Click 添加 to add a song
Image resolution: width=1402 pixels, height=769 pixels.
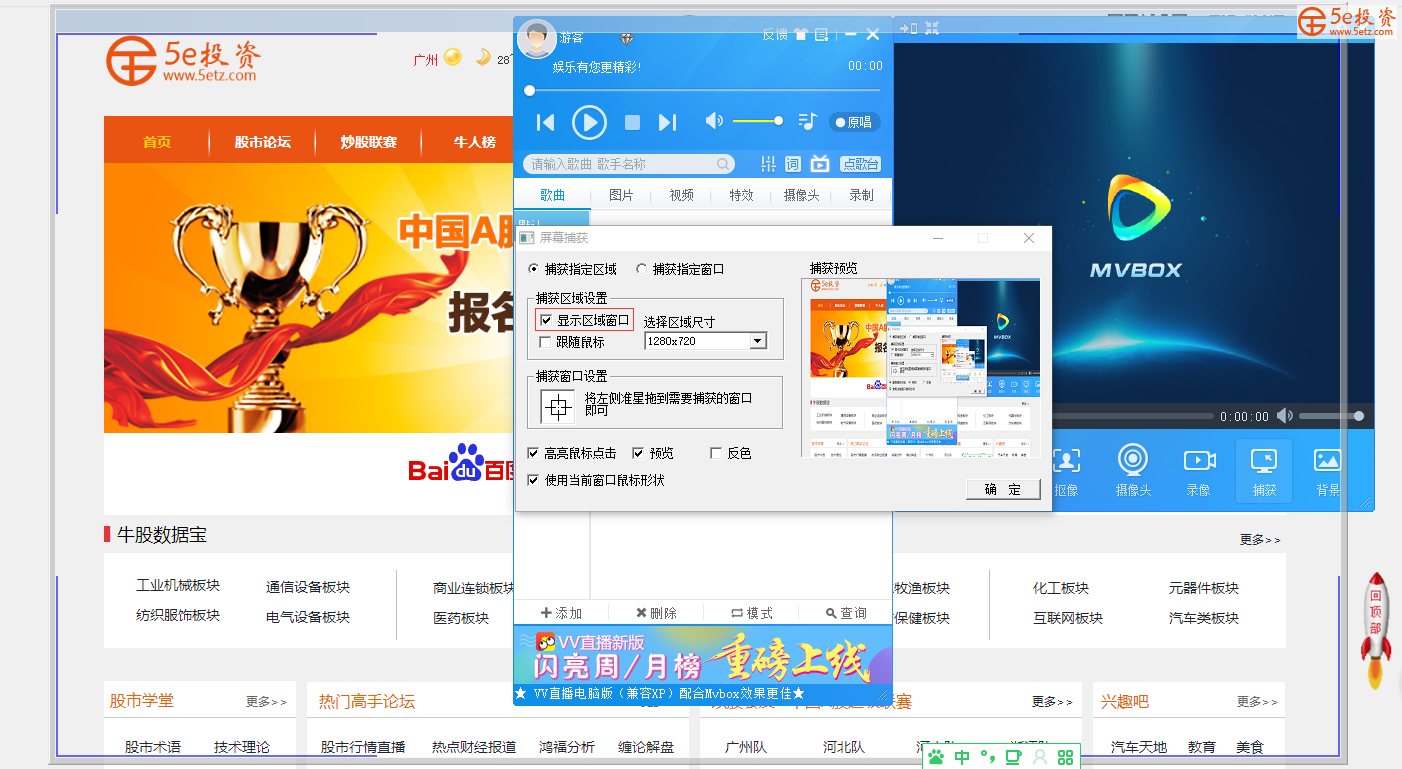click(x=561, y=613)
